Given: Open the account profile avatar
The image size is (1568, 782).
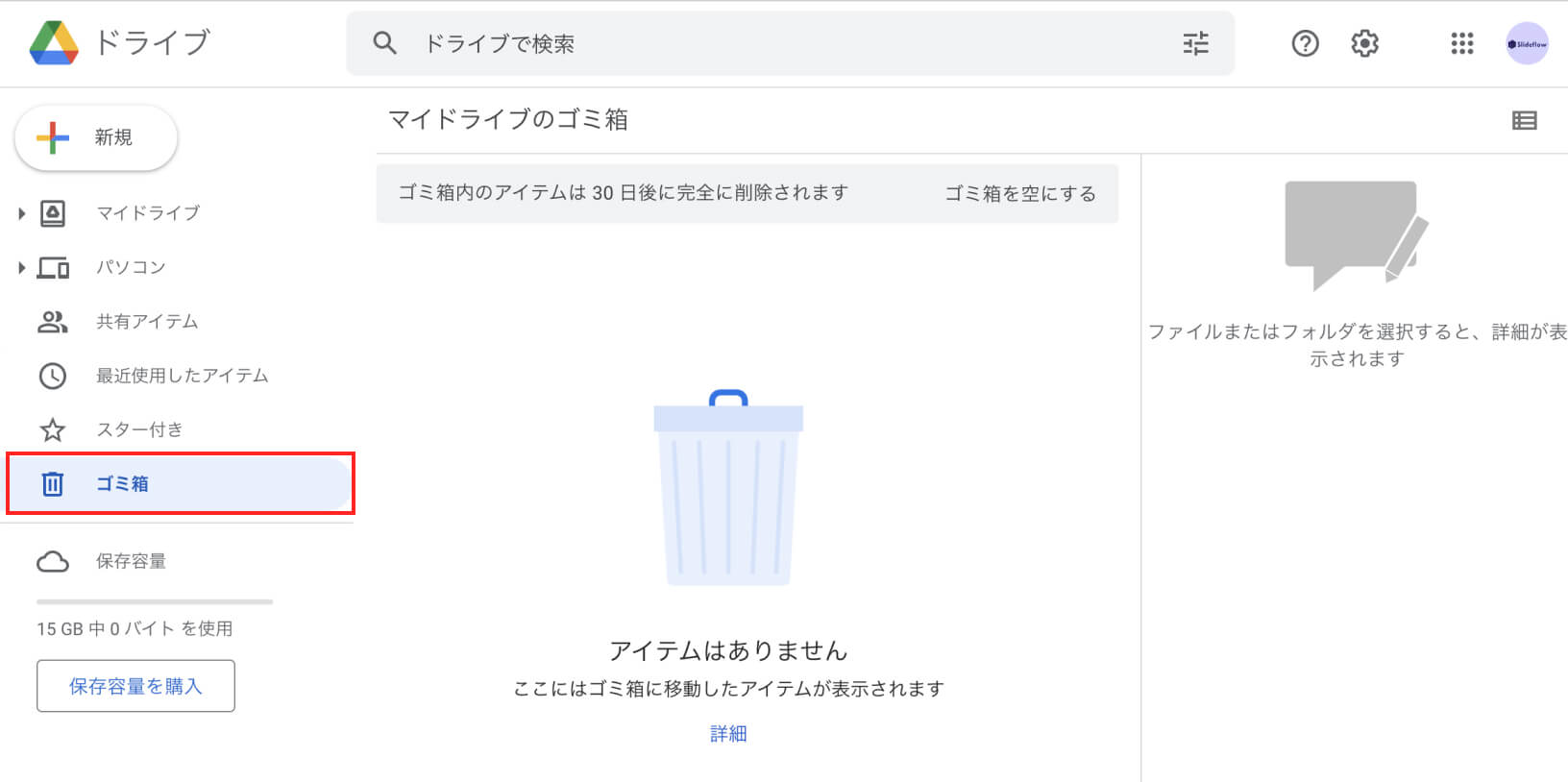Looking at the screenshot, I should [1527, 43].
